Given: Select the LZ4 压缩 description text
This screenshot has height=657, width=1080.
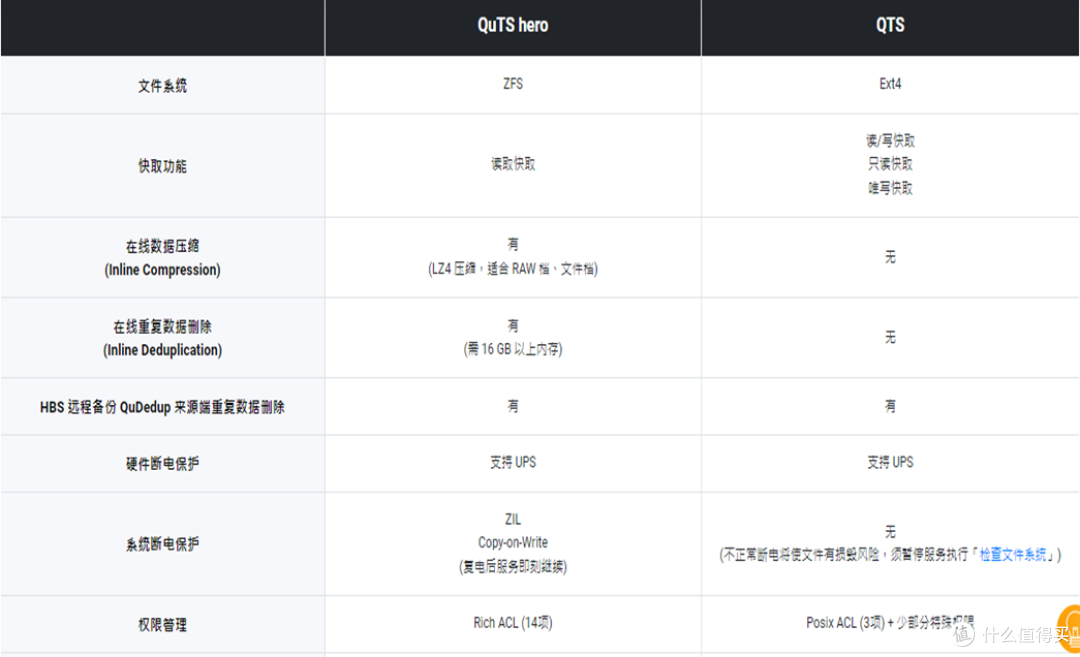Looking at the screenshot, I should 512,269.
